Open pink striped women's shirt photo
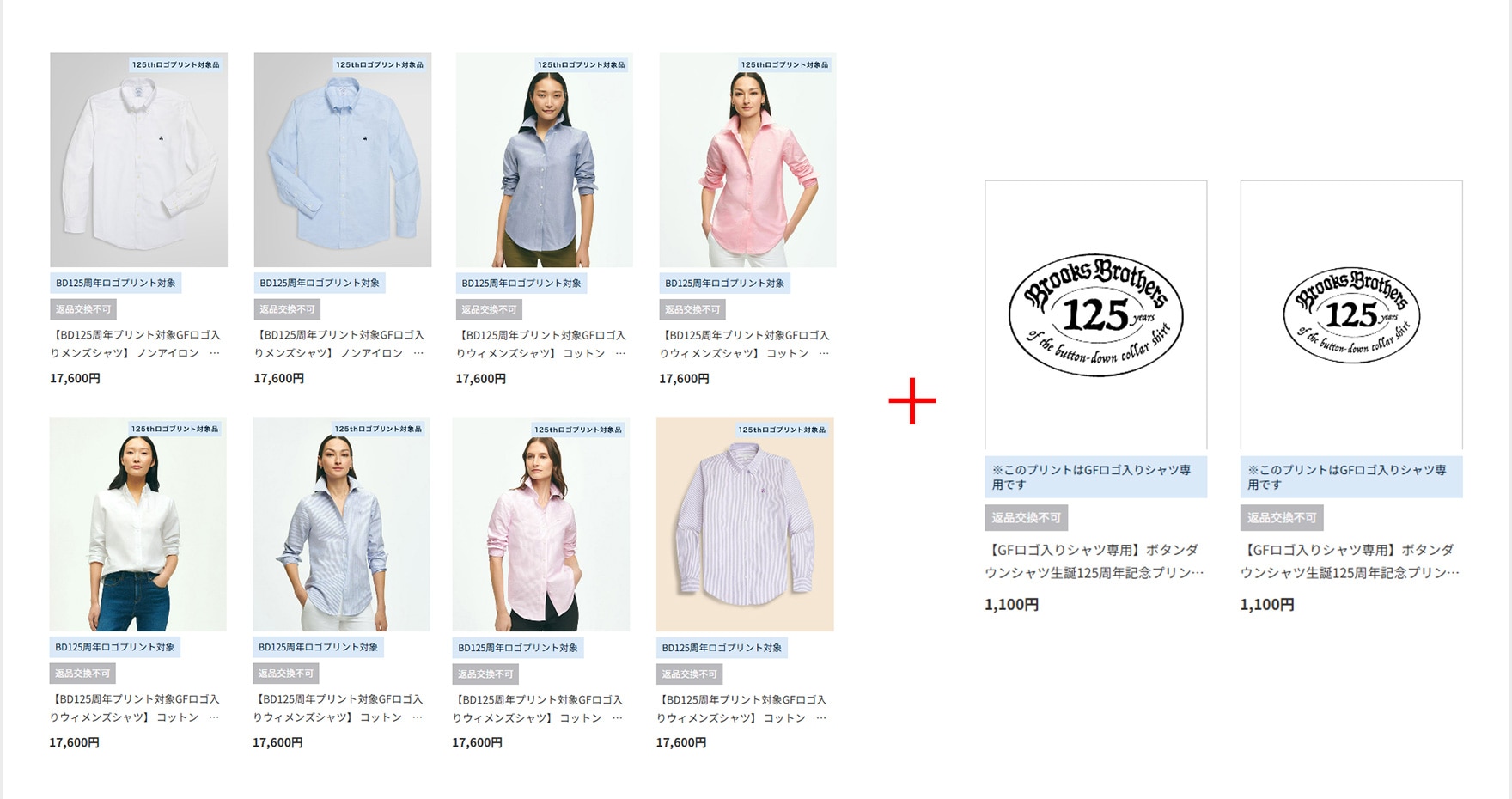 pos(540,524)
